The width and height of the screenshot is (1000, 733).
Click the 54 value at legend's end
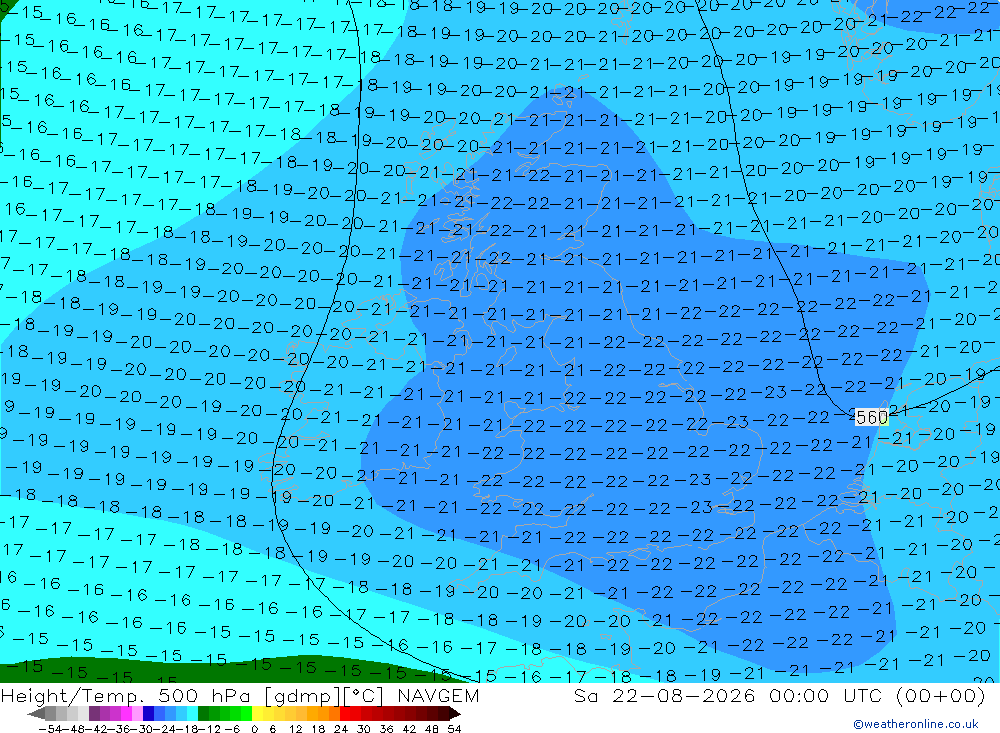454,729
